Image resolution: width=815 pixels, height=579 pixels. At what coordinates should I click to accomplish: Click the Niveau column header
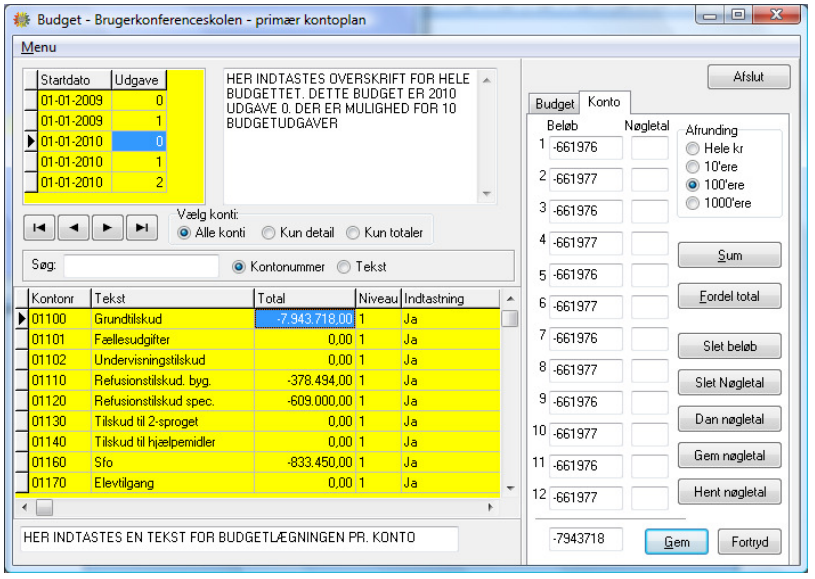[x=378, y=298]
